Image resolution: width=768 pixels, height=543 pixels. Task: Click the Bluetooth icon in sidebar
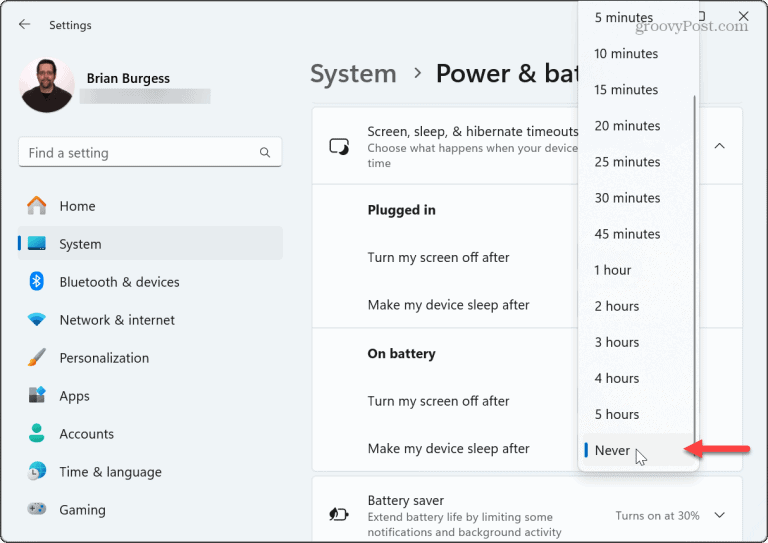[36, 282]
